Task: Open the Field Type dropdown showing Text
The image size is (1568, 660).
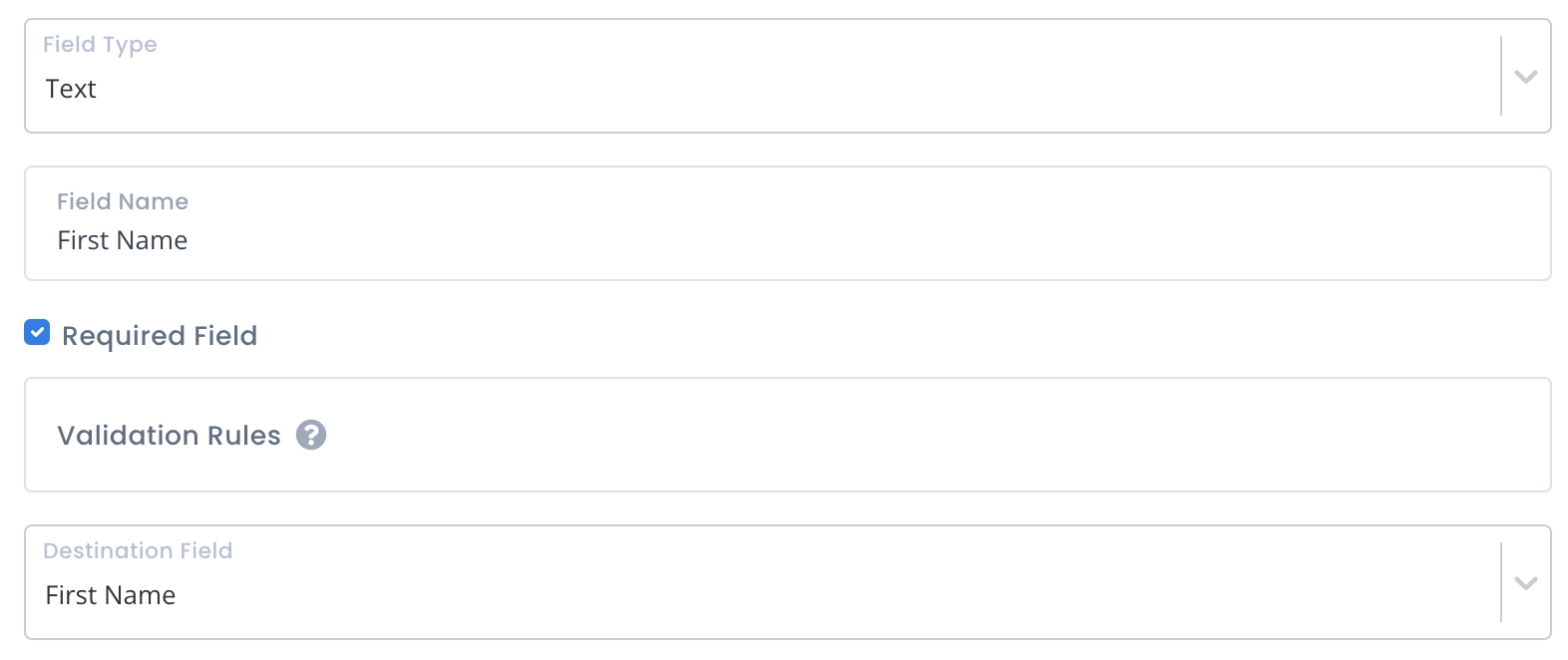Action: pos(788,76)
